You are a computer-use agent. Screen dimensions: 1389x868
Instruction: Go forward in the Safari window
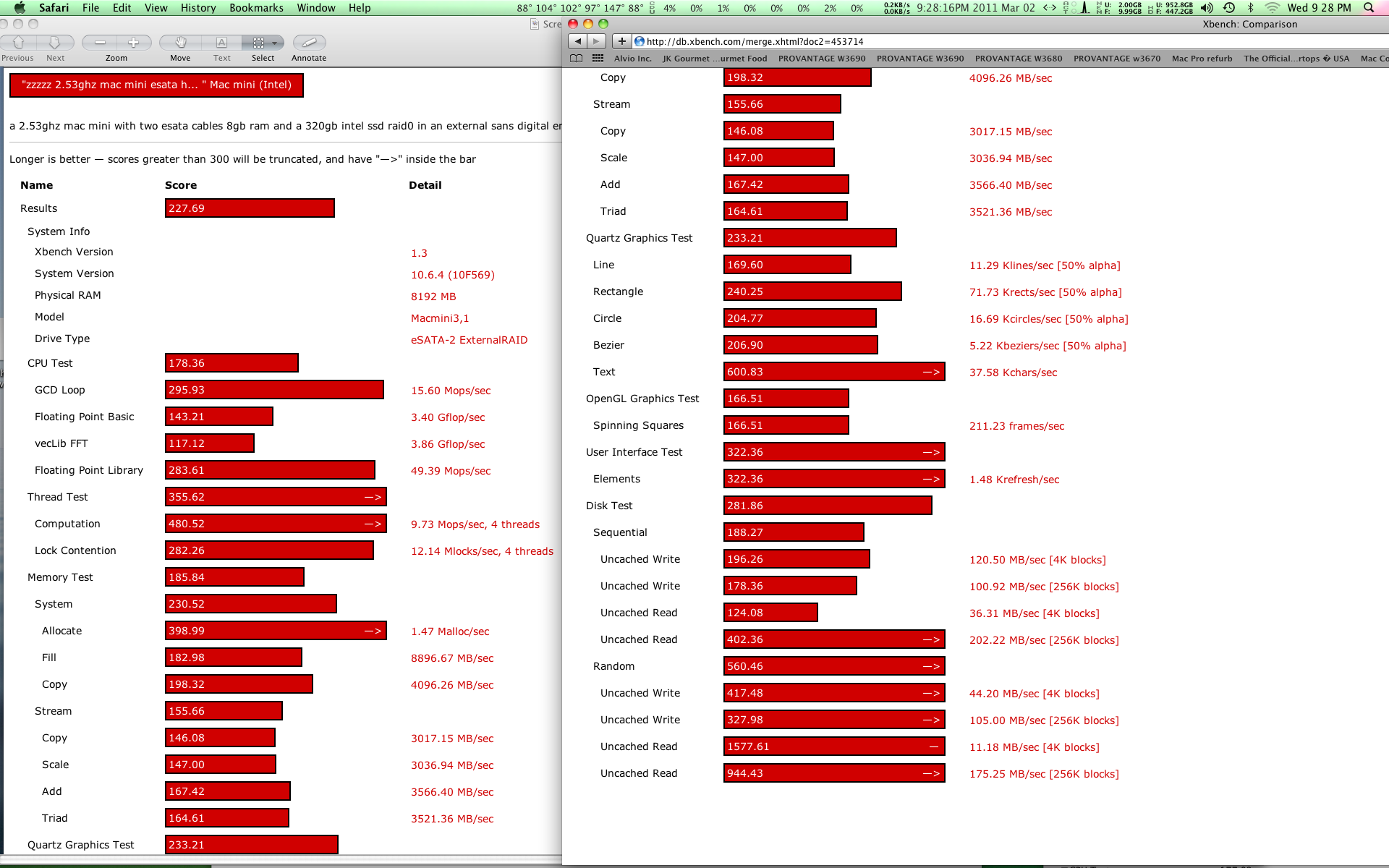(596, 41)
